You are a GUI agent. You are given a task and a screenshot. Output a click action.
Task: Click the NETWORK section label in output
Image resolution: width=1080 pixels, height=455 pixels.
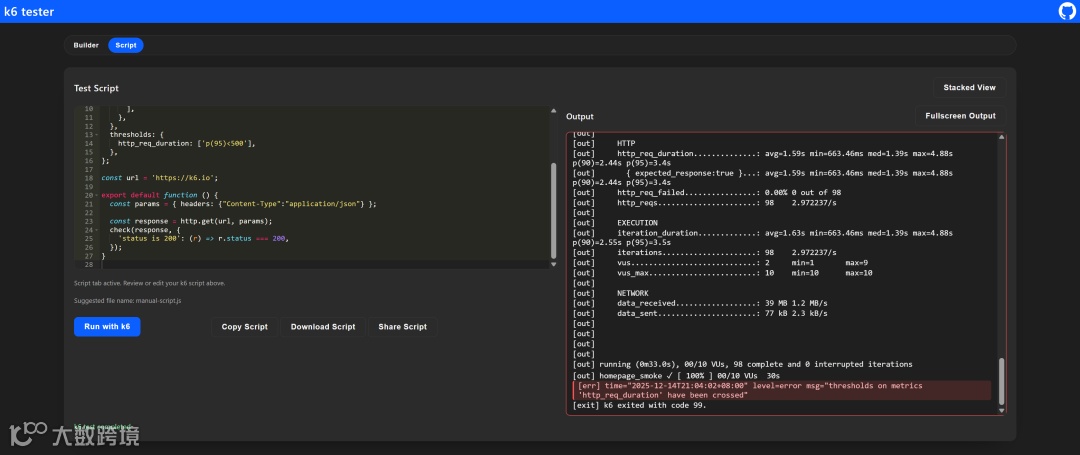(x=632, y=293)
